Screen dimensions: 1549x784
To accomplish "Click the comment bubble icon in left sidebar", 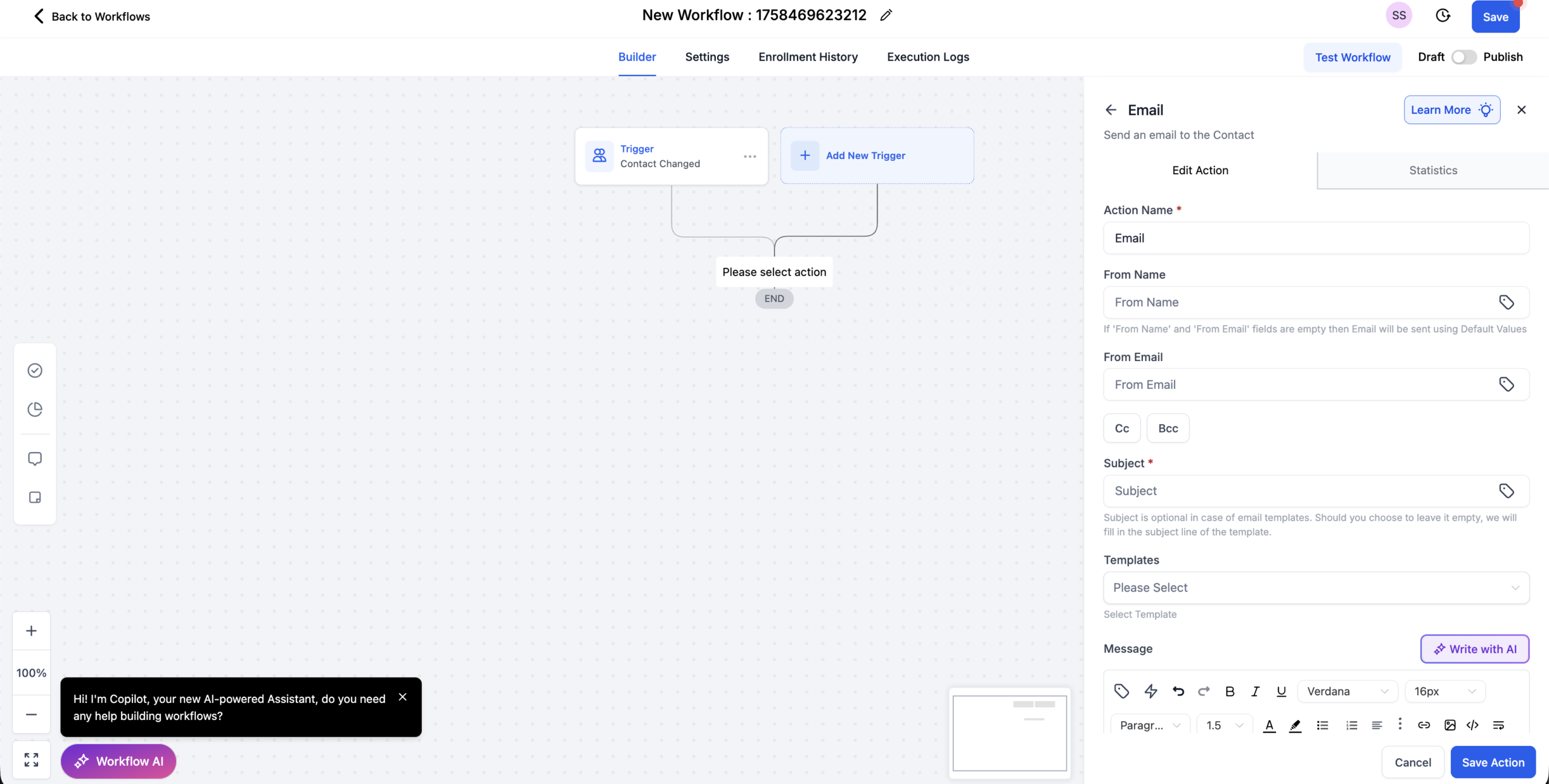I will pos(34,459).
